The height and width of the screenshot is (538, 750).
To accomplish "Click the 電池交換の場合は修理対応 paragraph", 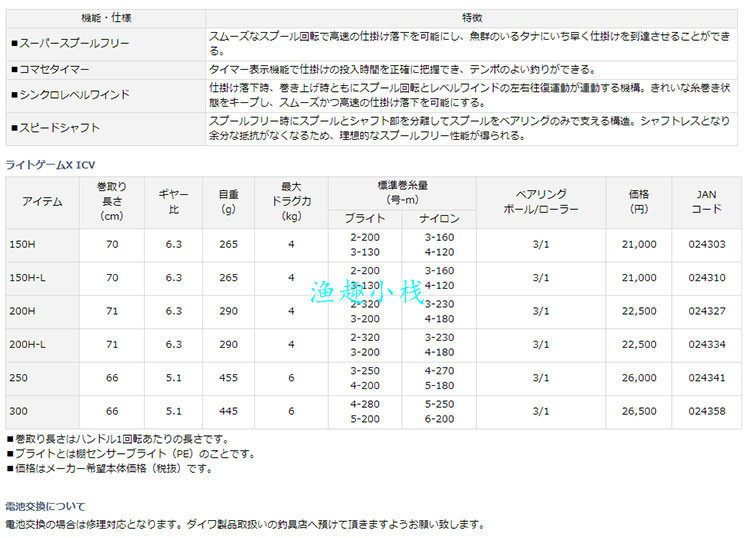I will (x=245, y=525).
